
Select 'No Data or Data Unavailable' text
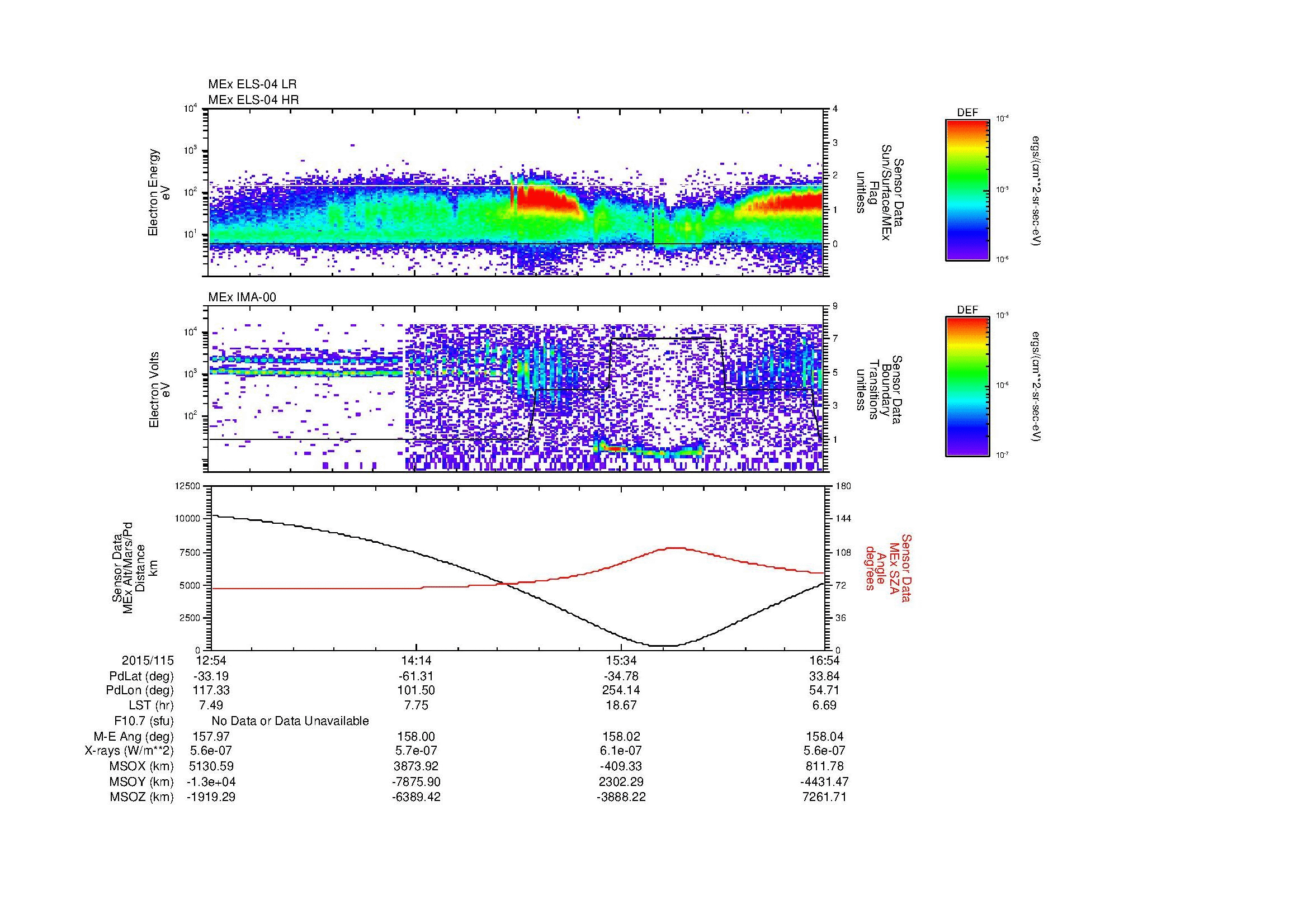click(x=290, y=721)
